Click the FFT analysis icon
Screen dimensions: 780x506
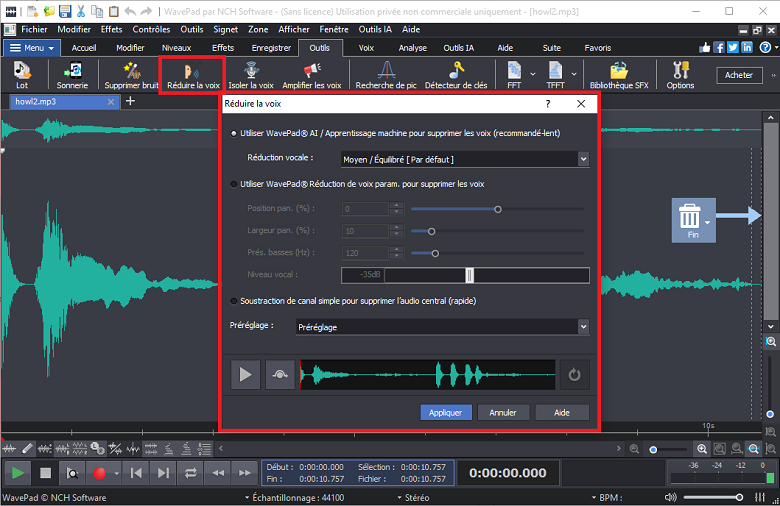click(x=514, y=71)
